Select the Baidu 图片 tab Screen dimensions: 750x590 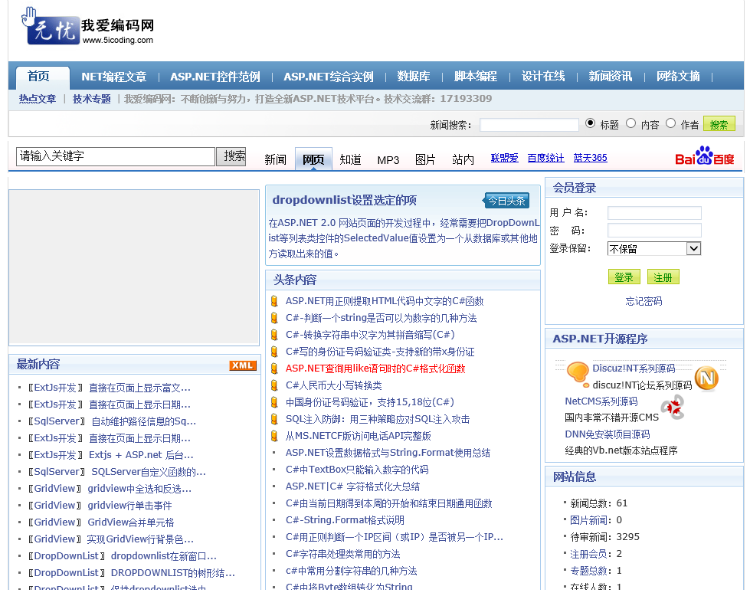click(x=425, y=160)
